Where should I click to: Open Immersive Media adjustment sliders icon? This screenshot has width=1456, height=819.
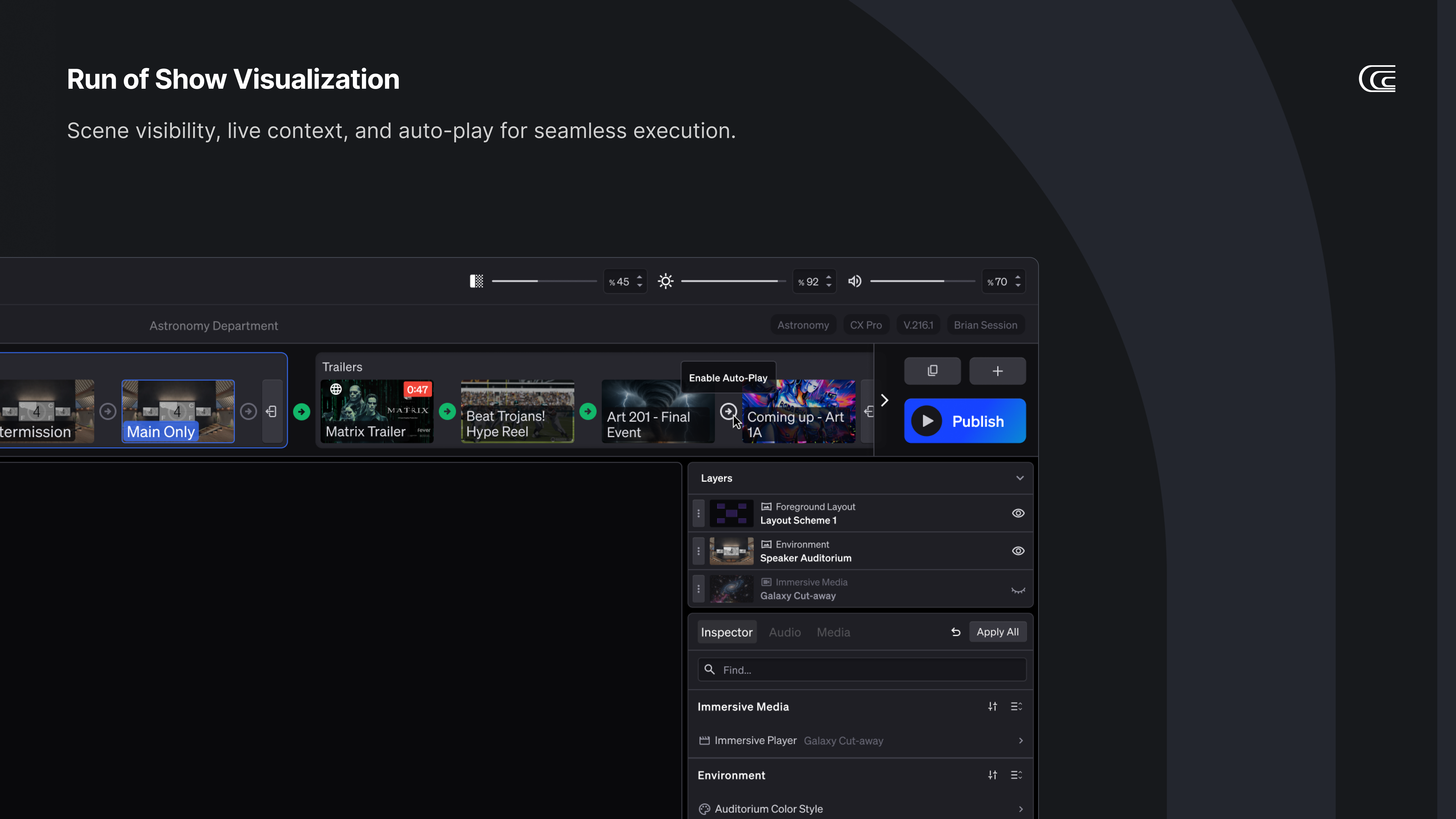[992, 707]
